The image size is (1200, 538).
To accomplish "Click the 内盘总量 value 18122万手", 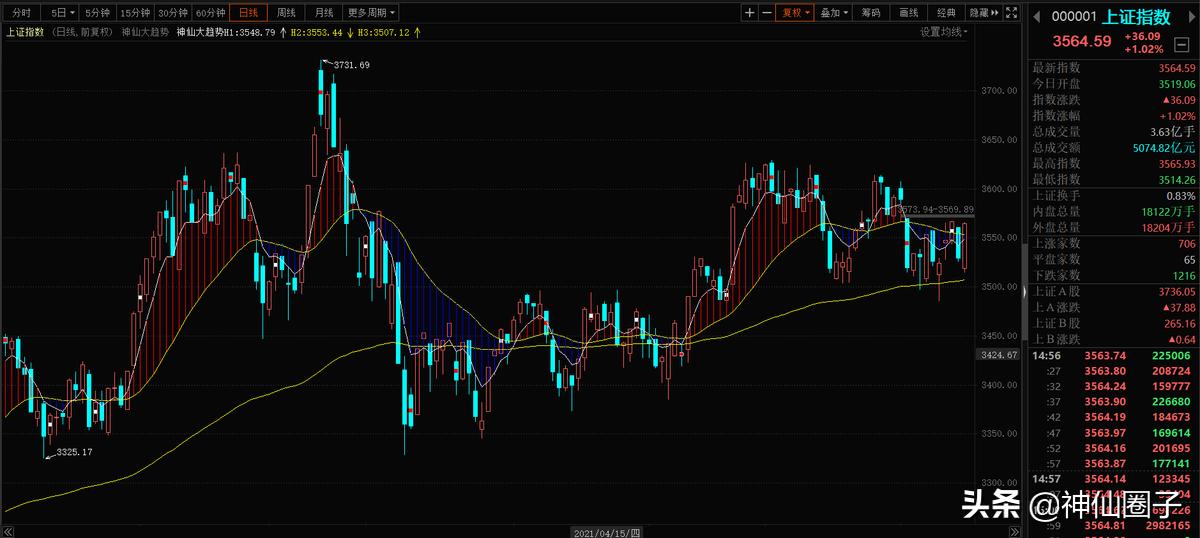I will click(1170, 212).
